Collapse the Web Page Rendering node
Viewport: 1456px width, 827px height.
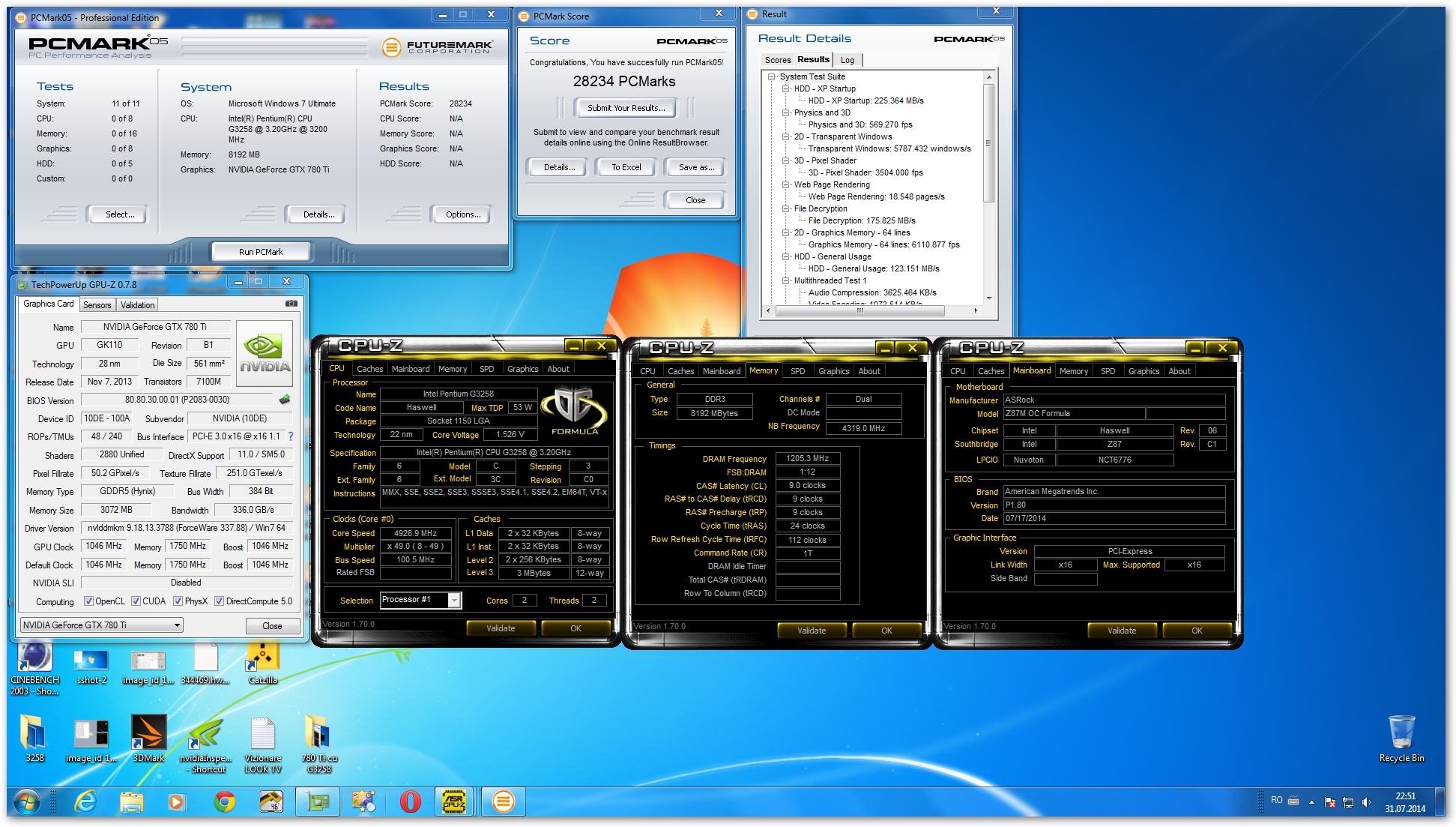[786, 184]
